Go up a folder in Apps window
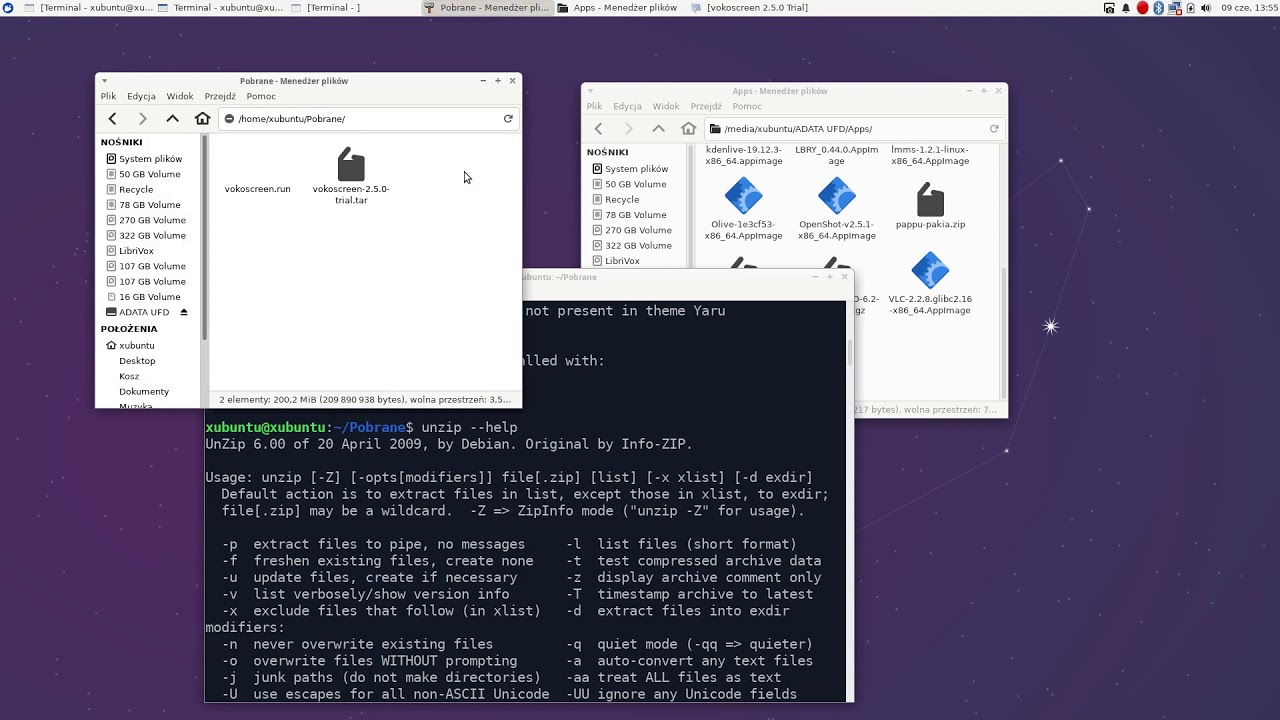The width and height of the screenshot is (1280, 720). point(658,128)
